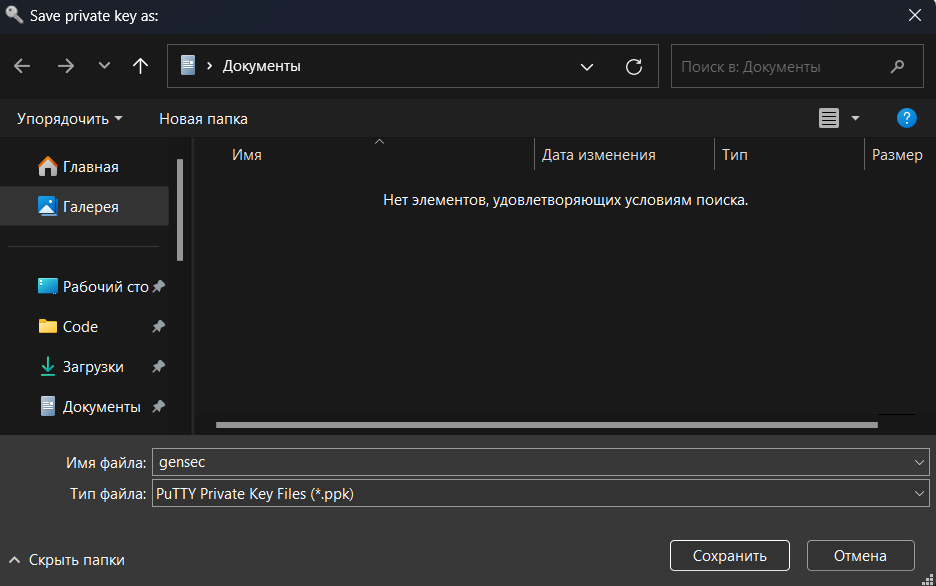This screenshot has width=936, height=586.
Task: Open Загрузки in the sidebar
Action: (x=85, y=366)
